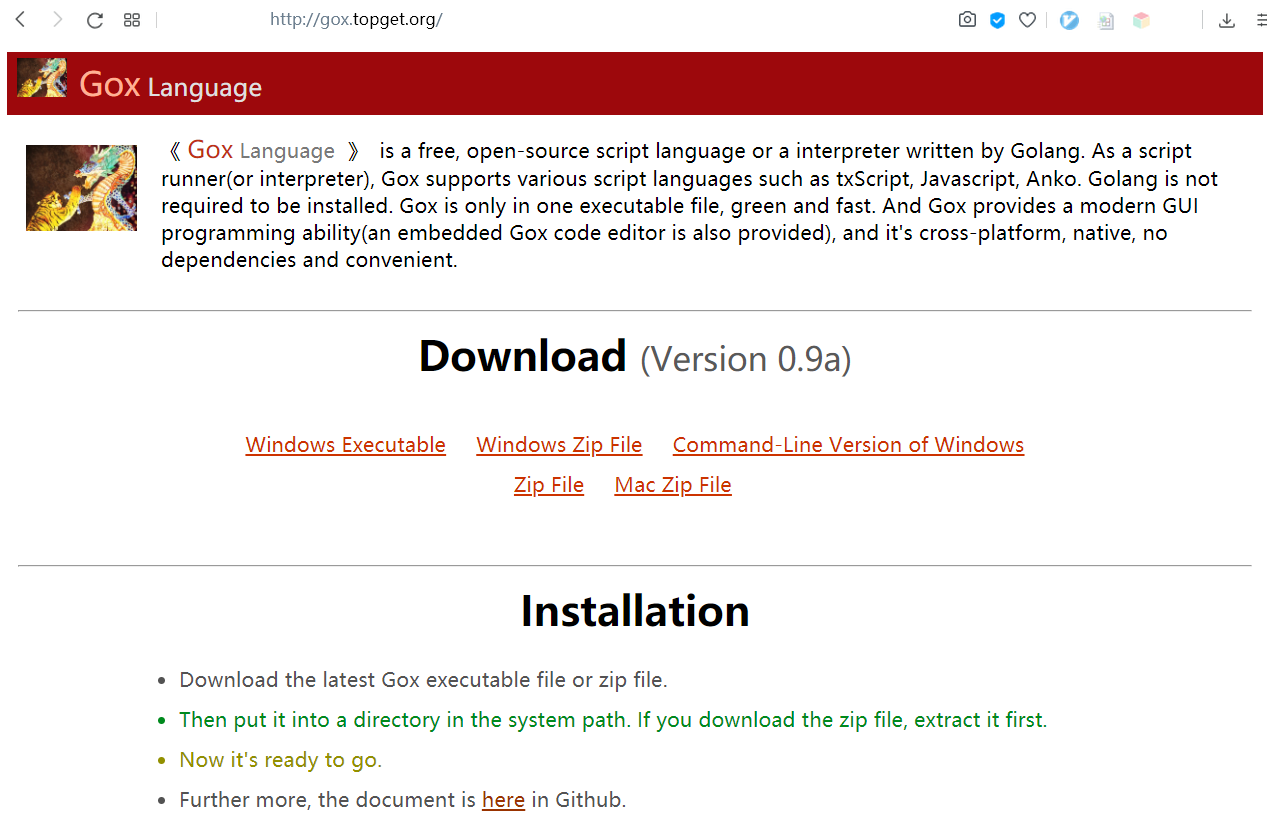Open the blue shield privacy protection icon
This screenshot has height=822, width=1267.
pos(997,20)
